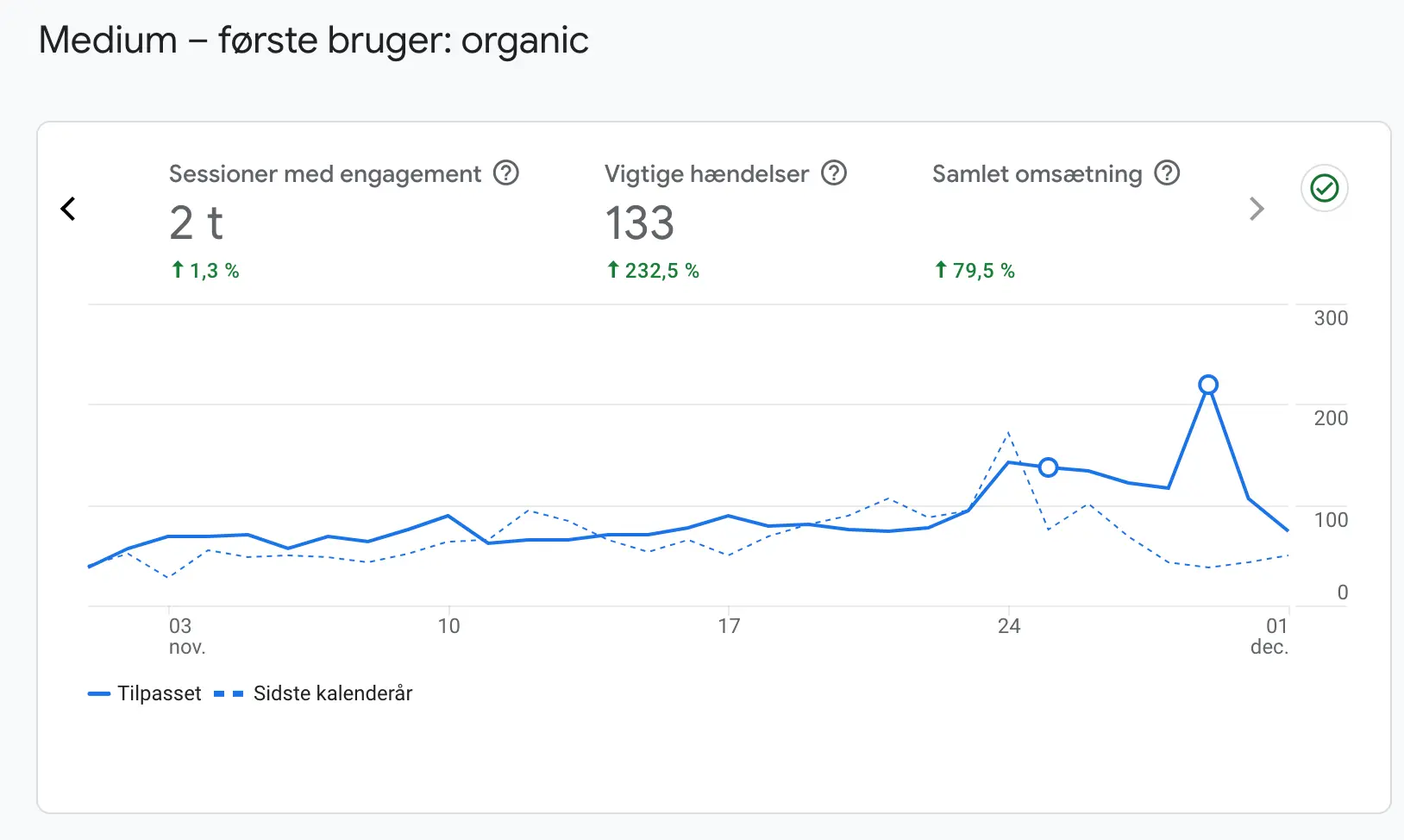Select the Samlet omsætning metric tab

click(1037, 174)
